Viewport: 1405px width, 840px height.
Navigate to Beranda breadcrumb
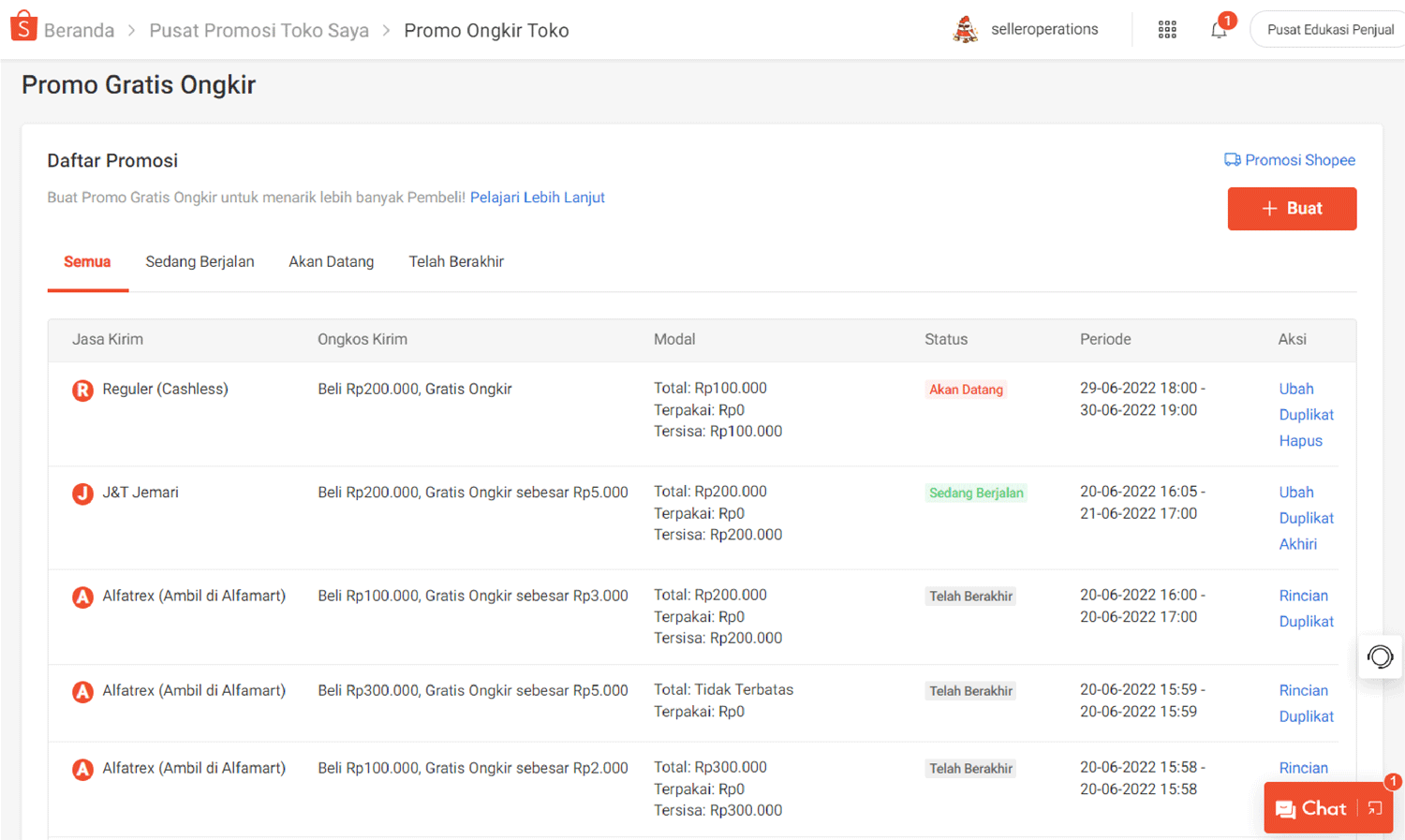point(79,31)
